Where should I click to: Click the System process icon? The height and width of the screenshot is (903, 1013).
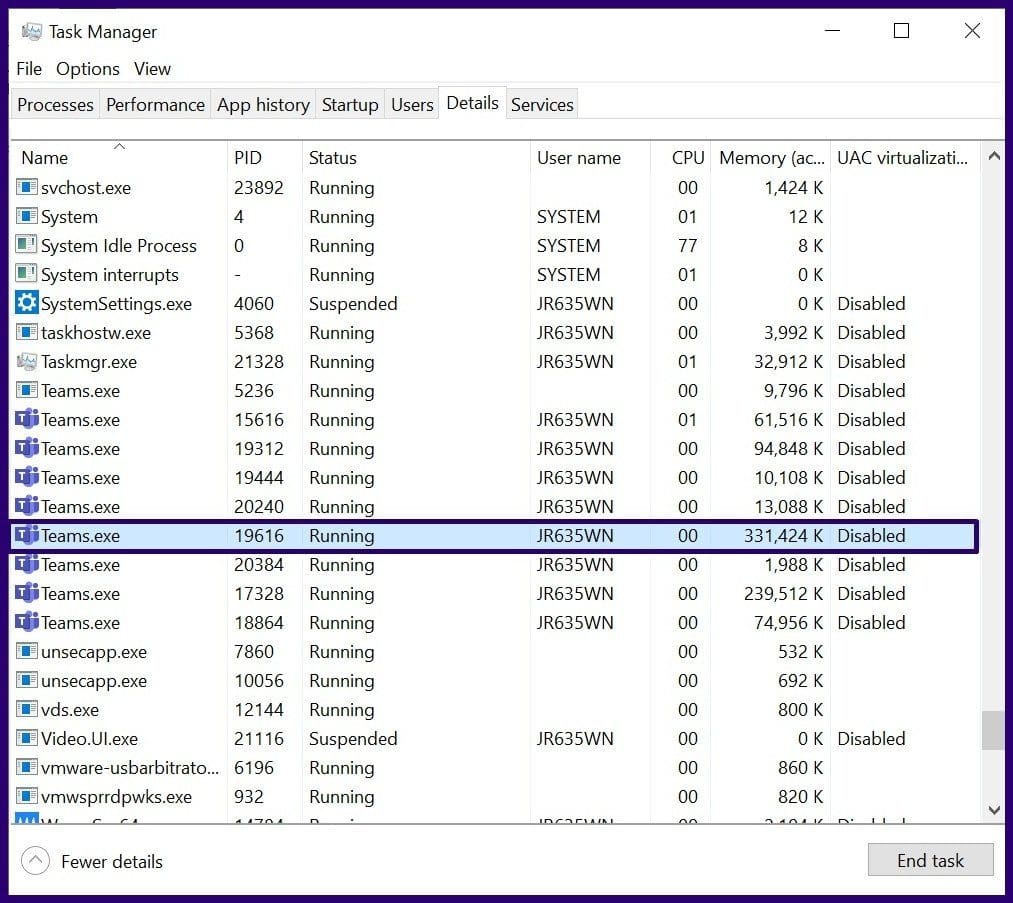[26, 216]
